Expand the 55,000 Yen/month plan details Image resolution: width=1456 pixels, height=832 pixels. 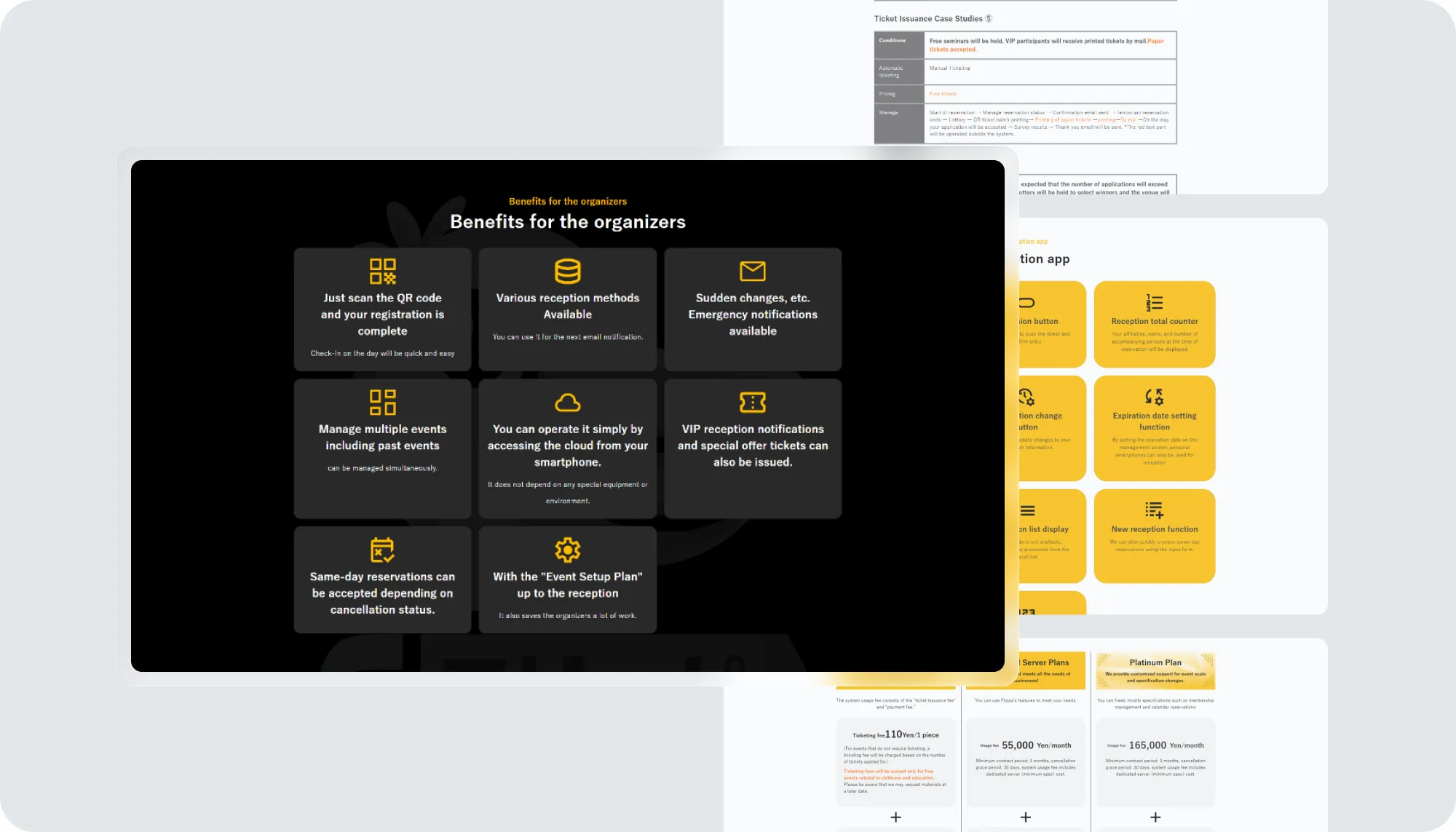[1025, 817]
